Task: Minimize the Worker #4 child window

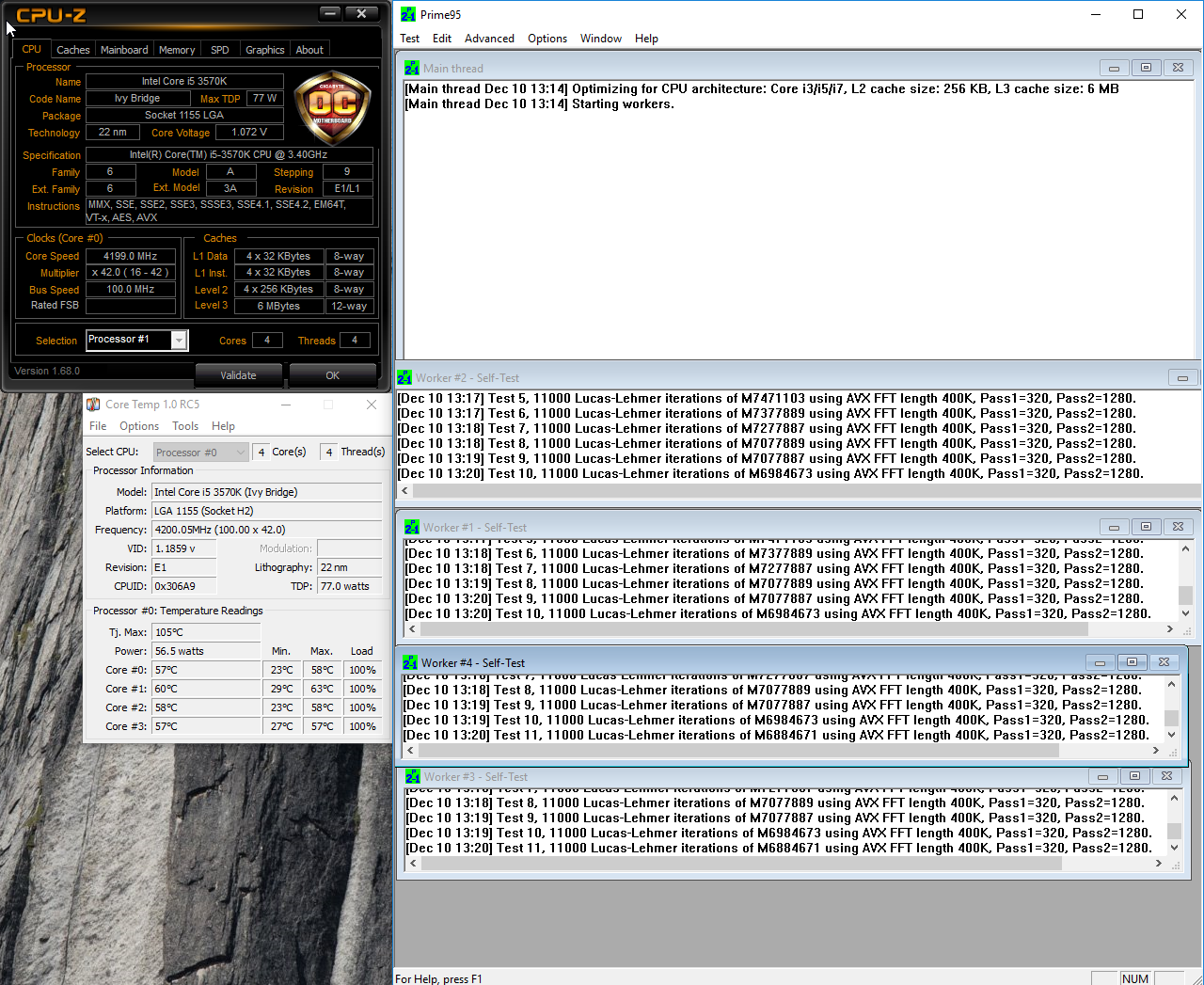Action: click(x=1100, y=662)
